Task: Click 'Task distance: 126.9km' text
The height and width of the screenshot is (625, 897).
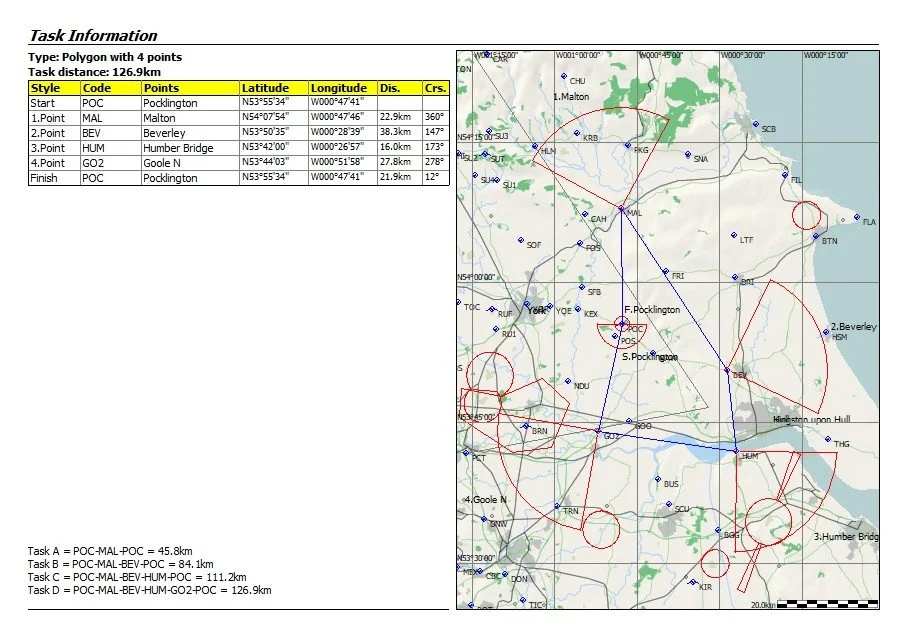Action: (x=94, y=72)
